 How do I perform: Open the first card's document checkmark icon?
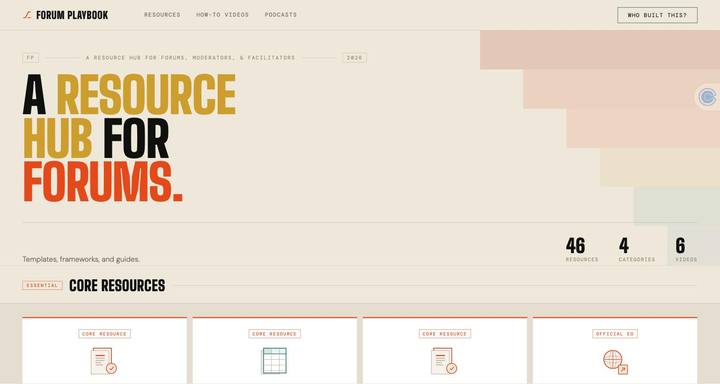[104, 361]
